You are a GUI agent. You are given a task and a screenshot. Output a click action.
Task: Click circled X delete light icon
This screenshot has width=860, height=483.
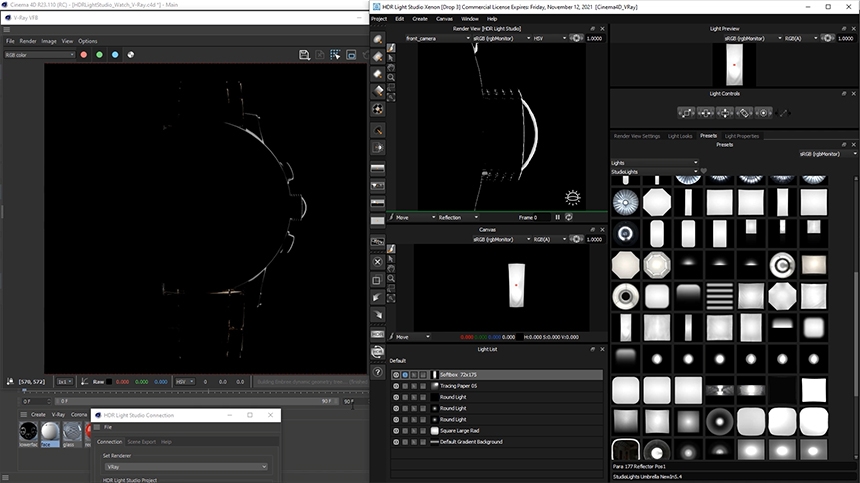click(x=377, y=262)
